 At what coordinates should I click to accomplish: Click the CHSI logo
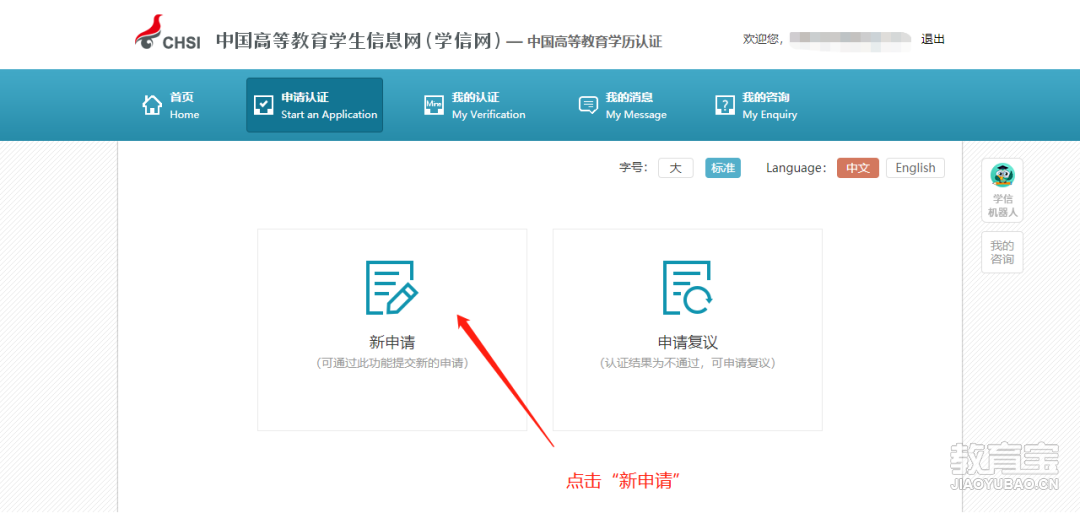coord(167,32)
